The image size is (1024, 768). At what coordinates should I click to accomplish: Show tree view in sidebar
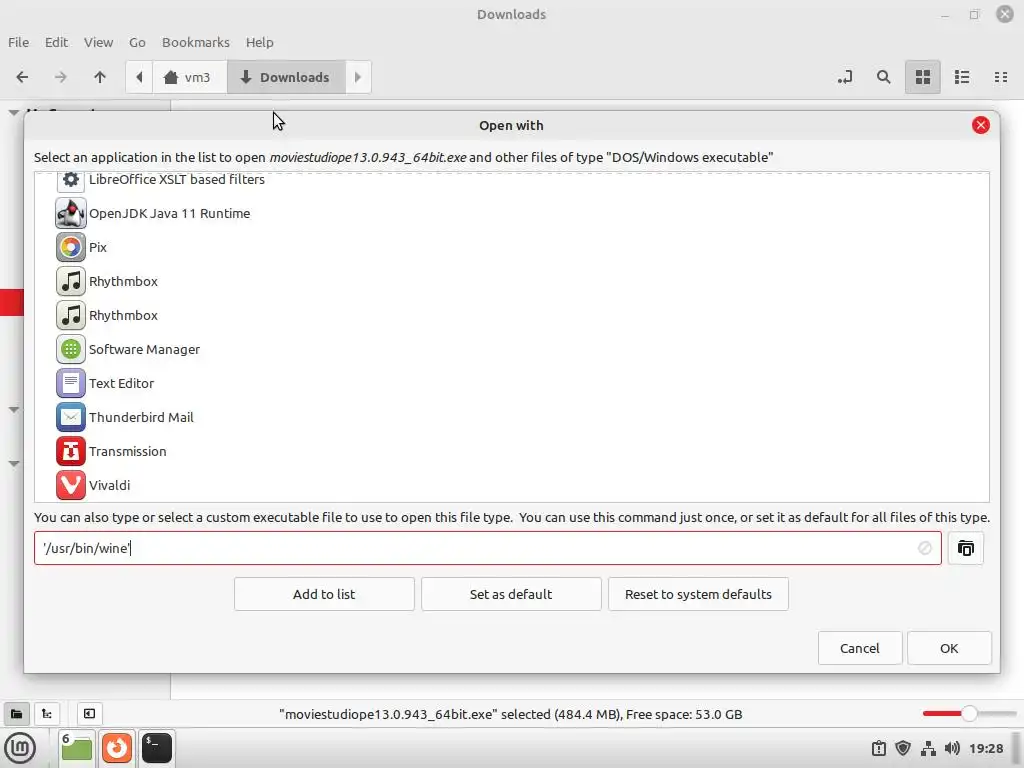(x=46, y=714)
